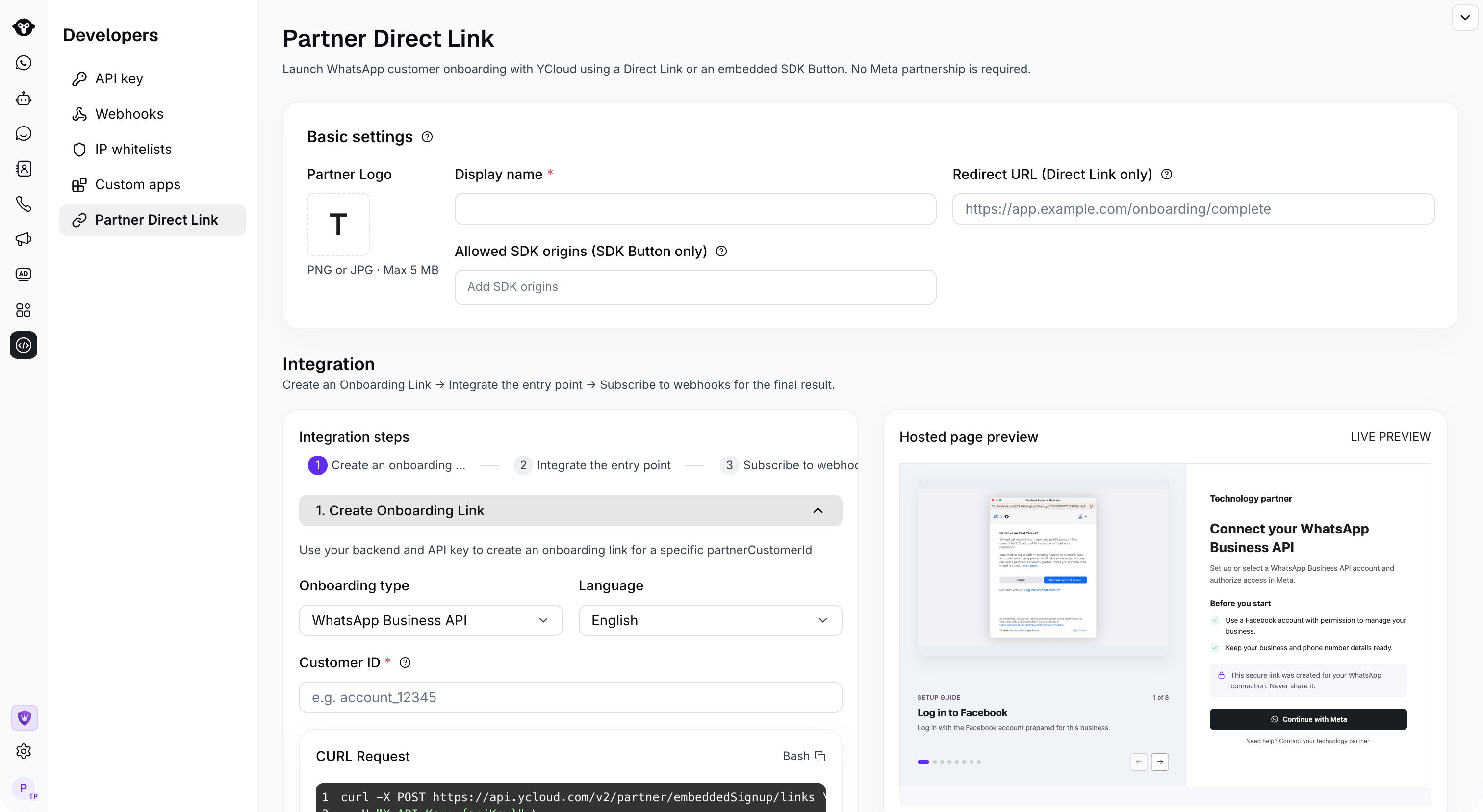Click help icon beside Customer ID
The height and width of the screenshot is (812, 1483).
[x=405, y=663]
